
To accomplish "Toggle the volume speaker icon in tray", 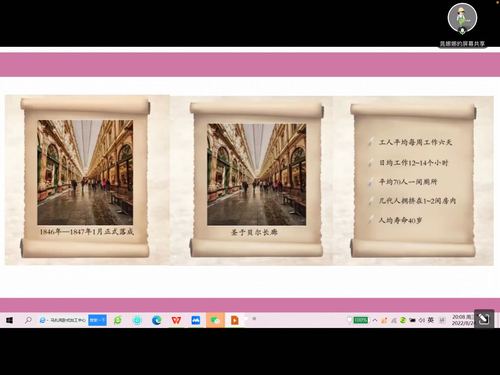I will pos(422,320).
